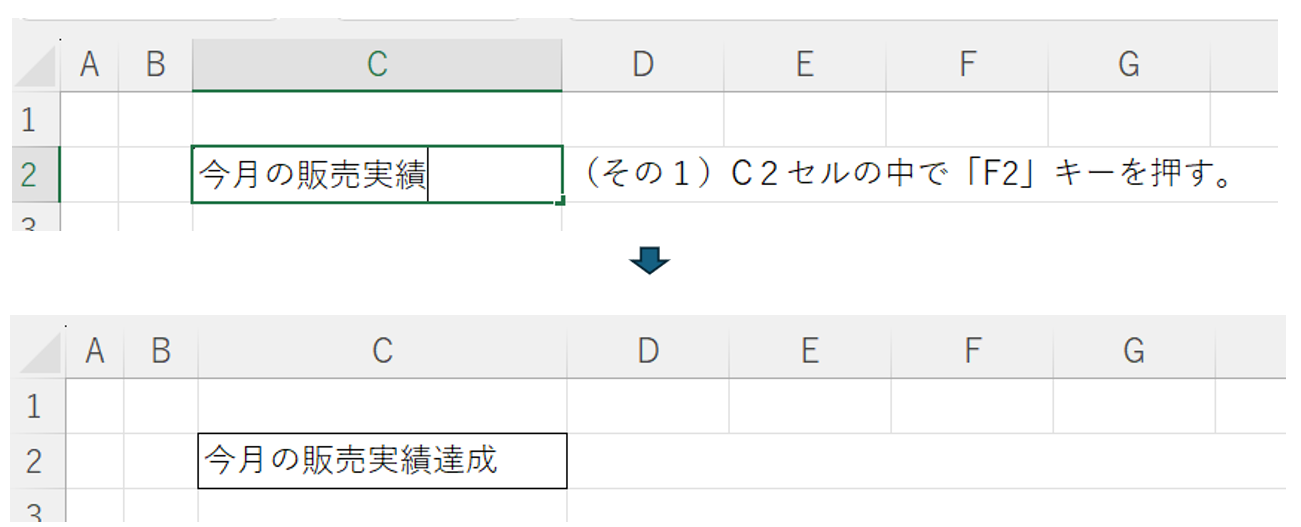Click row 1 header in the lower sheet
Screen dimensions: 1301x527
(34, 406)
